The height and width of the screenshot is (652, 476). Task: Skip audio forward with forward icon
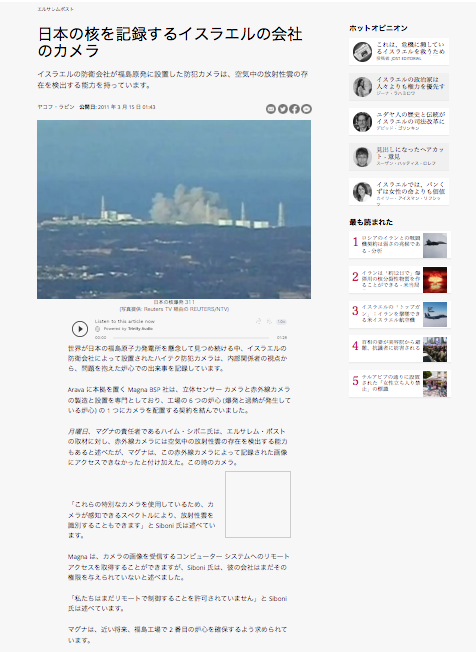tap(269, 321)
